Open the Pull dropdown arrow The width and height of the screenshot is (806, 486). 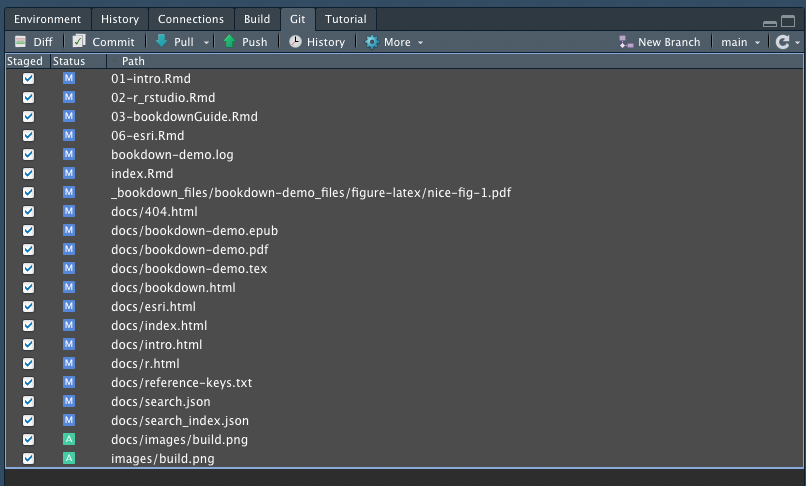point(206,43)
